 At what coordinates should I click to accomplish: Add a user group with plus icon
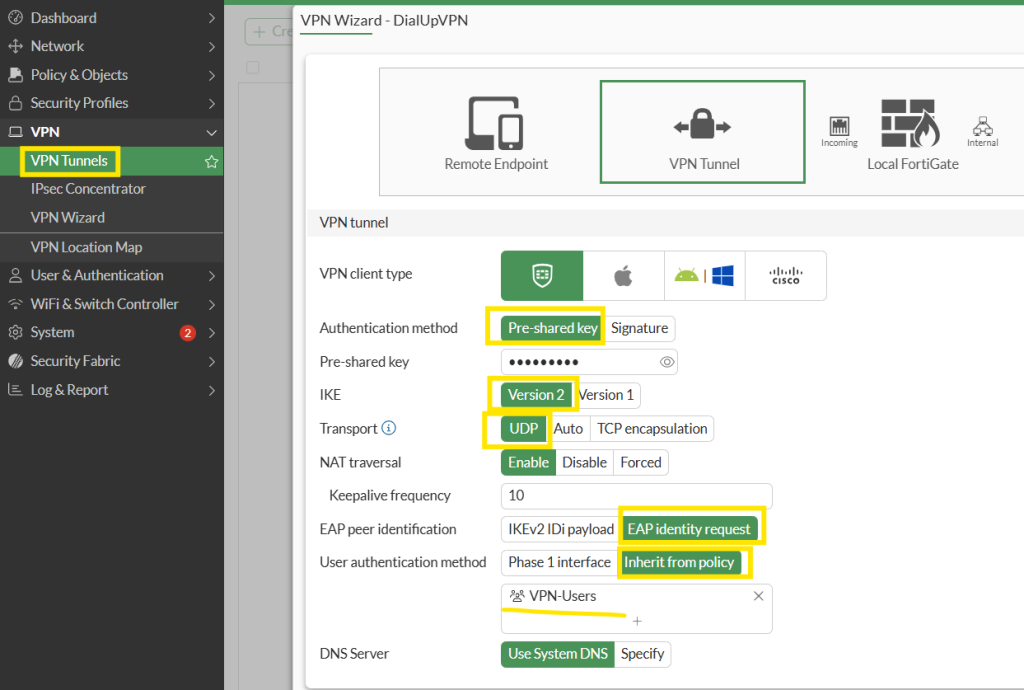(x=637, y=621)
